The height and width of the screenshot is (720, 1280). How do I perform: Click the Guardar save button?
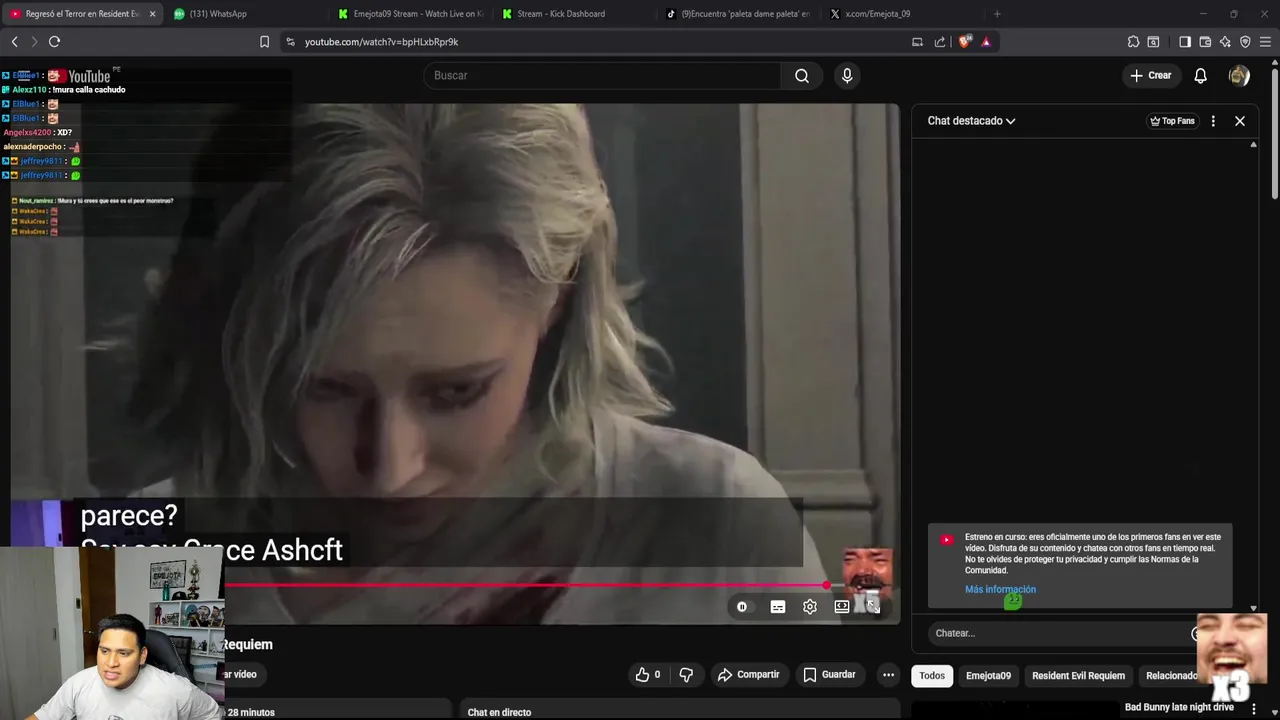click(x=829, y=675)
